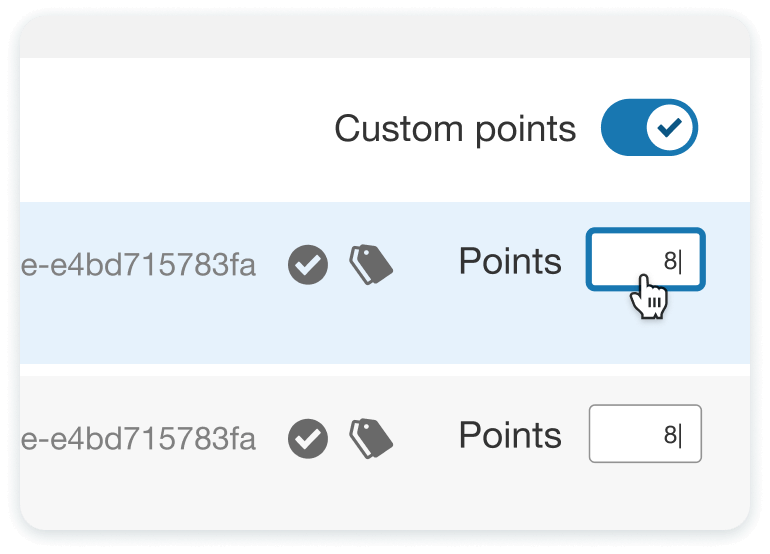
Task: Open tags icon in the lower gray row
Action: [x=370, y=436]
